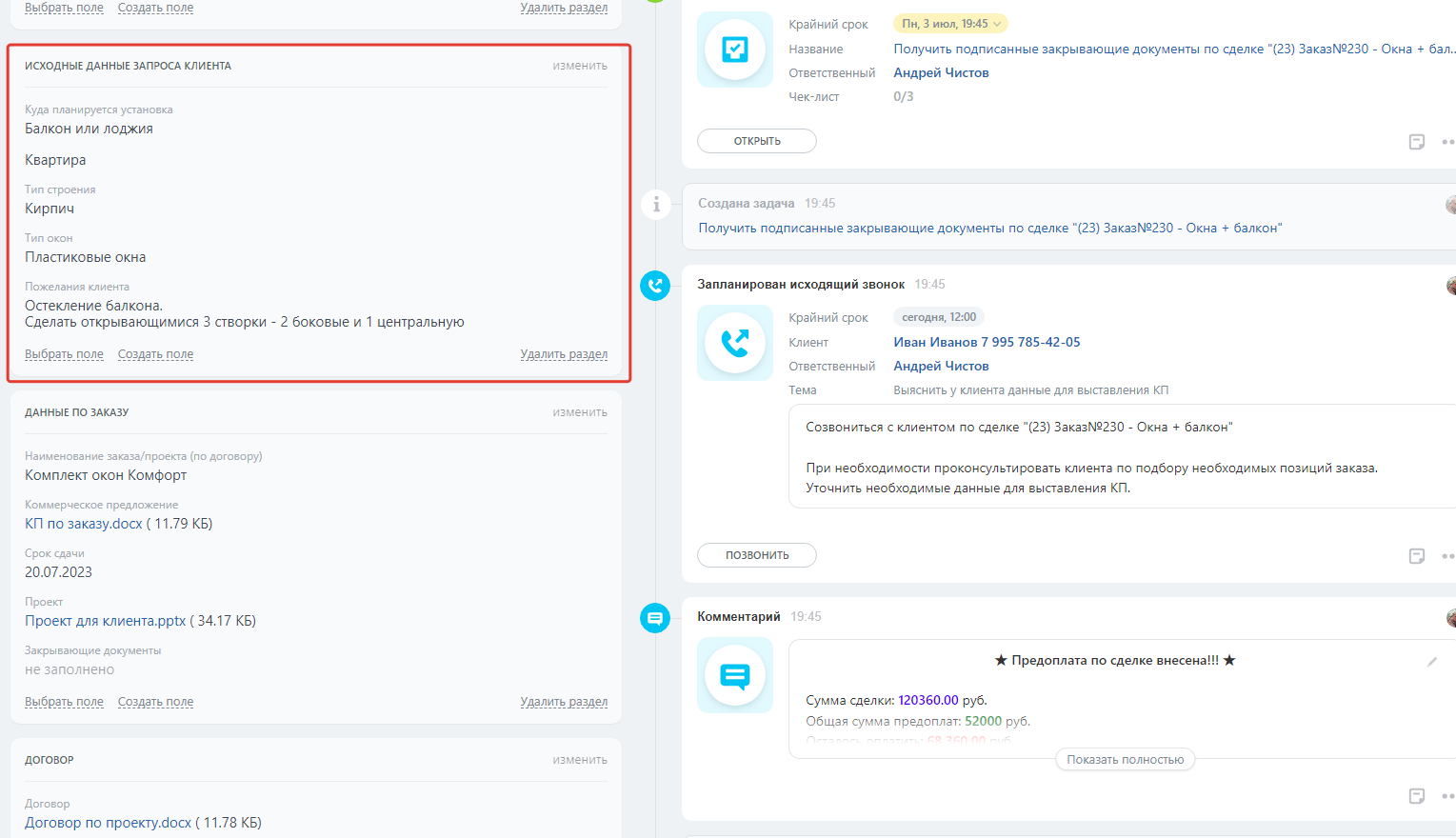Click the timeline phone icon beside Запланирован исходящий звонок
Screen dimensions: 1456x838
click(x=655, y=285)
